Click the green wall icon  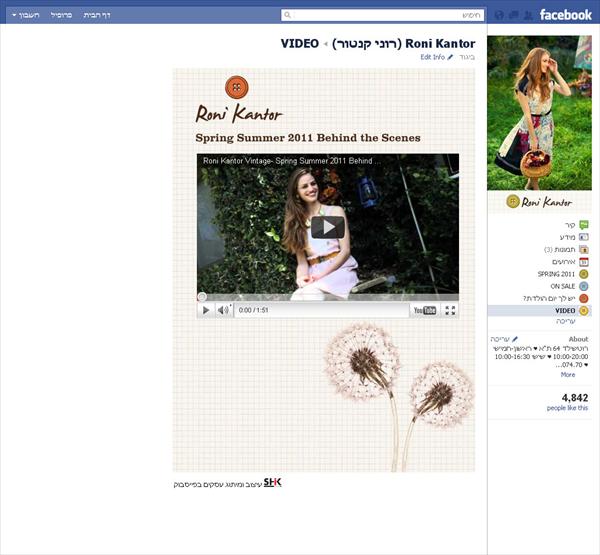[x=584, y=225]
